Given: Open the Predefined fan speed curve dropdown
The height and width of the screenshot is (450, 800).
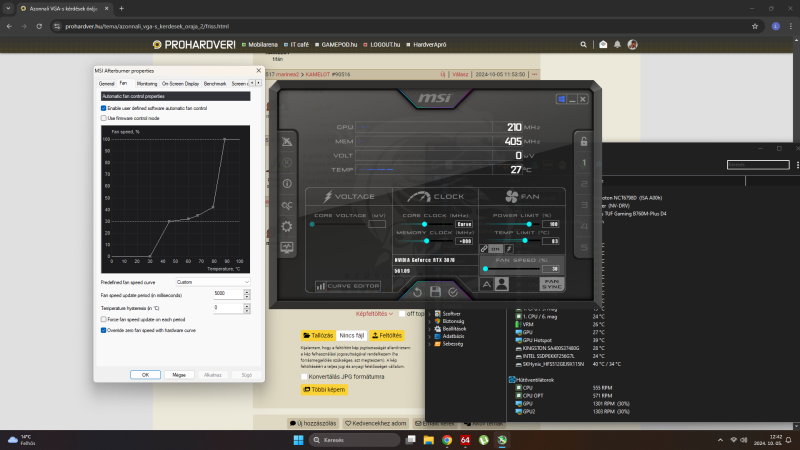Looking at the screenshot, I should (213, 282).
